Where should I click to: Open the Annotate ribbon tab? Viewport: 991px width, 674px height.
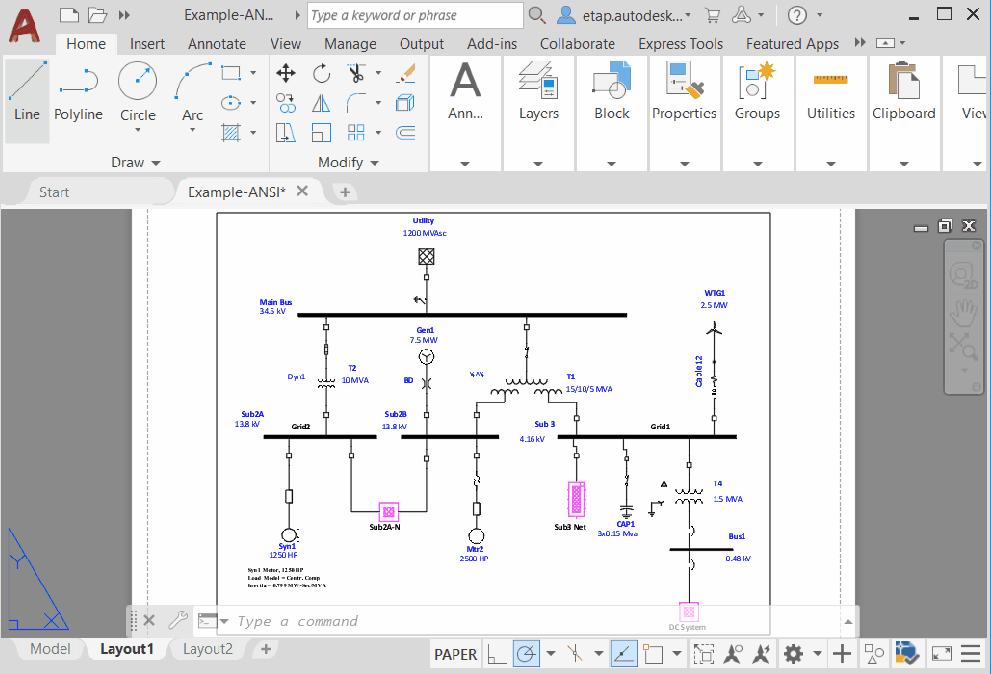(x=216, y=44)
